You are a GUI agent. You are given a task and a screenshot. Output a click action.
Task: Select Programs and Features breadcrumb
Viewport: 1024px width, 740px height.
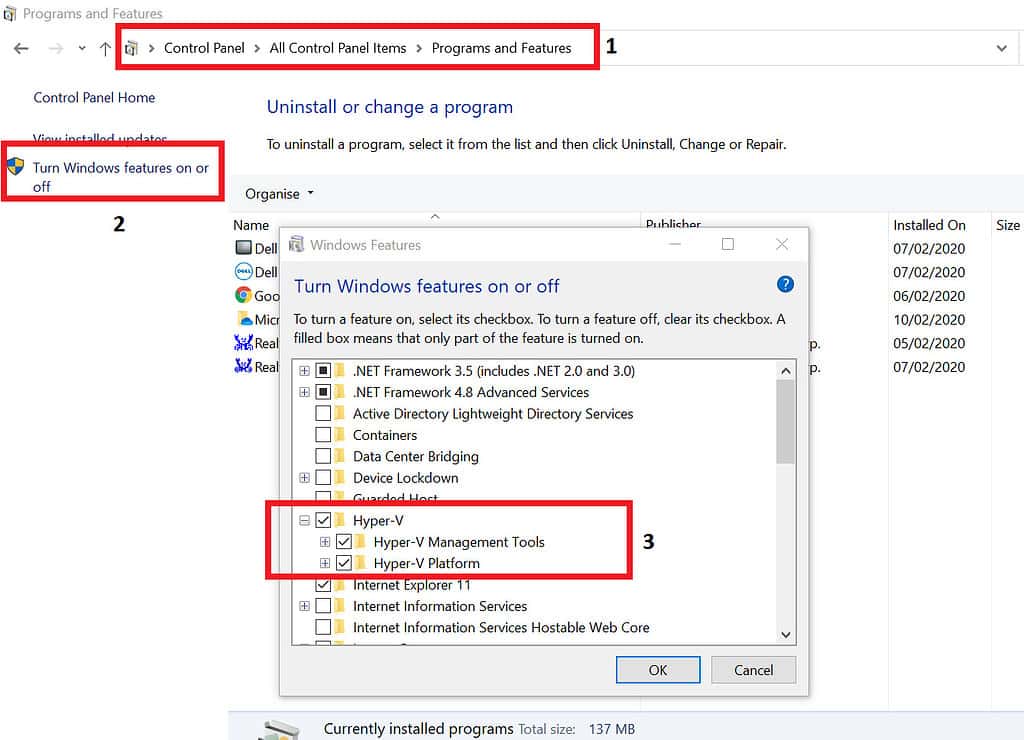click(501, 48)
